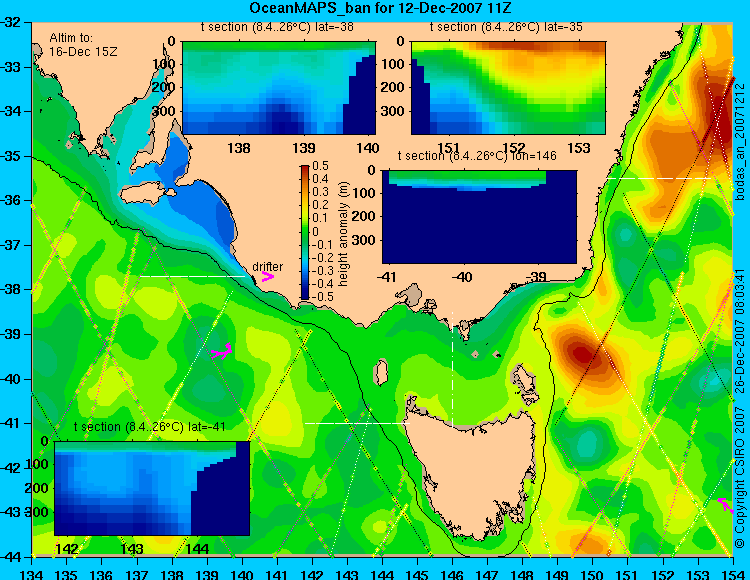Image resolution: width=750 pixels, height=580 pixels.
Task: Click the vertical white dash-dot line at longitude 146
Action: tap(452, 369)
